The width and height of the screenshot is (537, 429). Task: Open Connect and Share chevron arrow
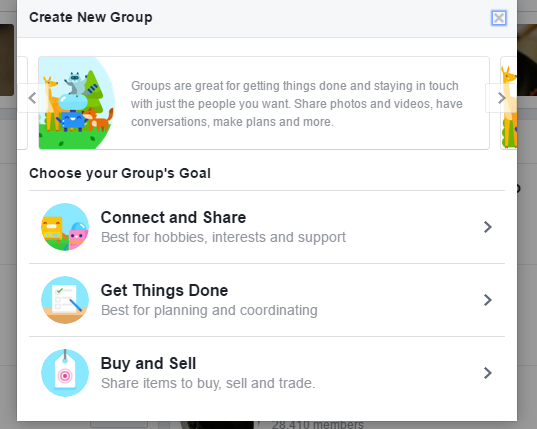pos(488,227)
